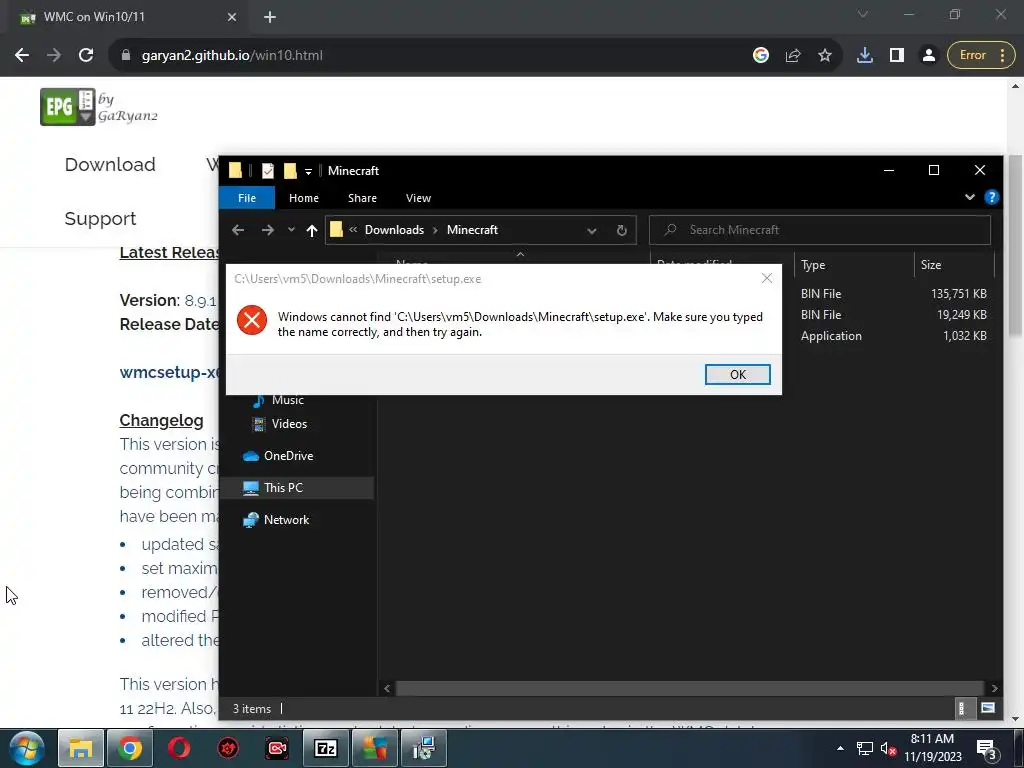The width and height of the screenshot is (1024, 768).
Task: Sort files by the Type column
Action: [854, 264]
